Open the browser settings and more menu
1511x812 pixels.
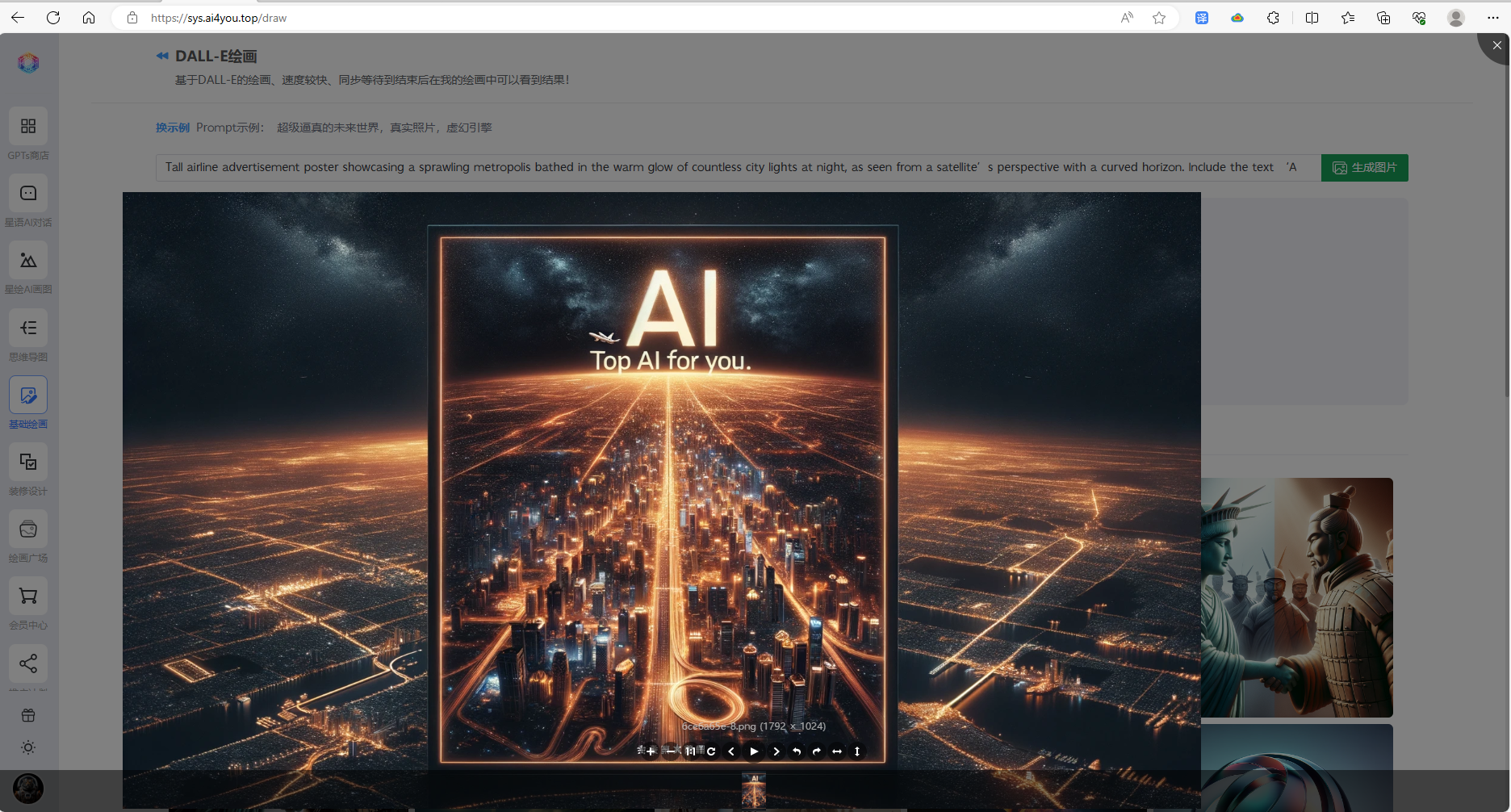point(1492,18)
